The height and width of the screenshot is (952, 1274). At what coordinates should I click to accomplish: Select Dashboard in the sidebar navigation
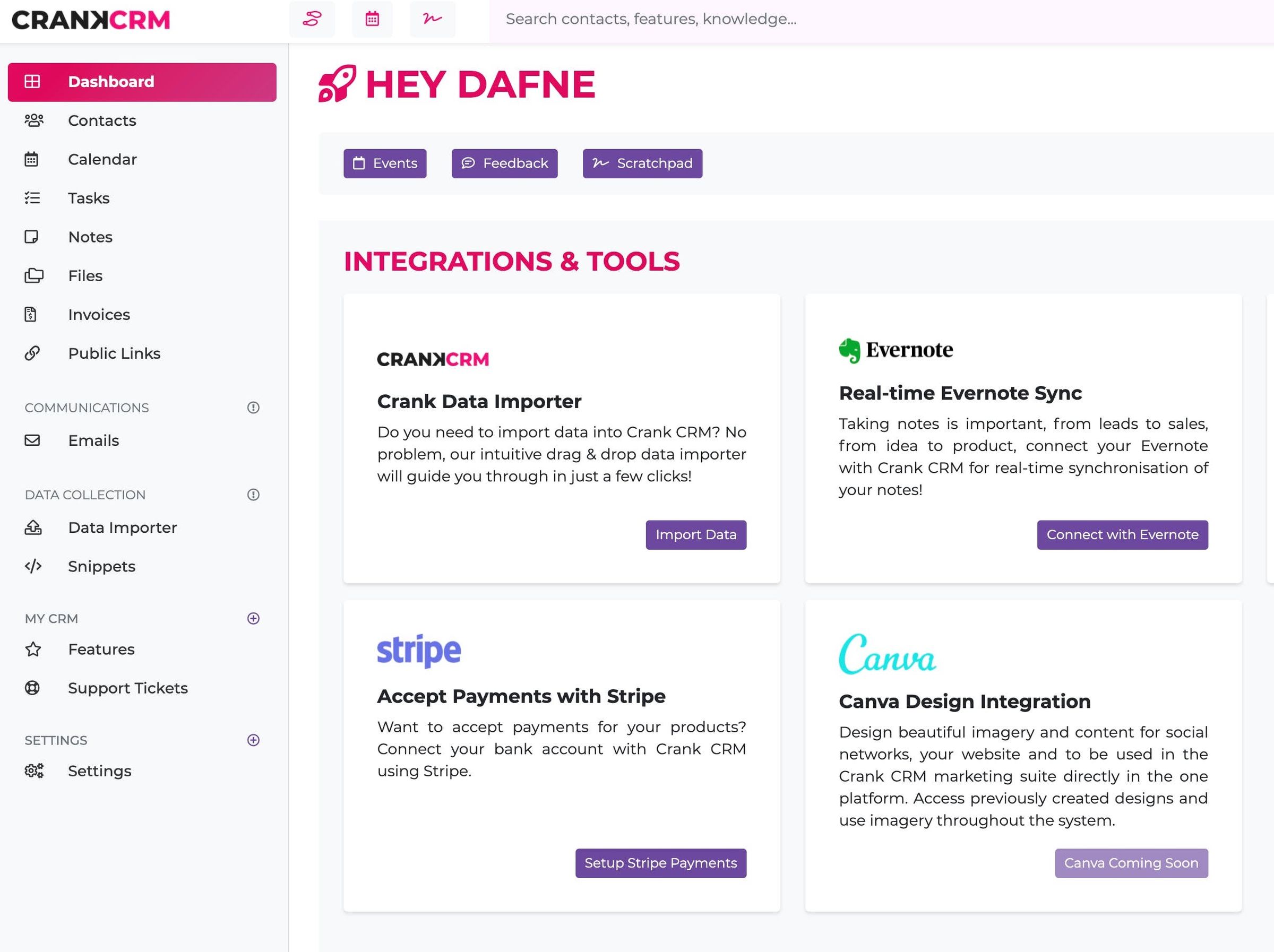(111, 81)
